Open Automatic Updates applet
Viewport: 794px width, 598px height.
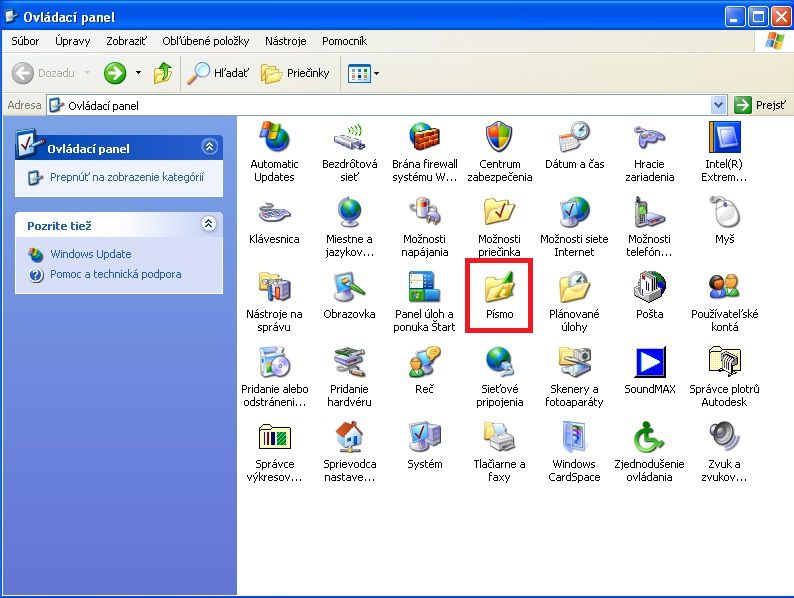click(x=274, y=152)
